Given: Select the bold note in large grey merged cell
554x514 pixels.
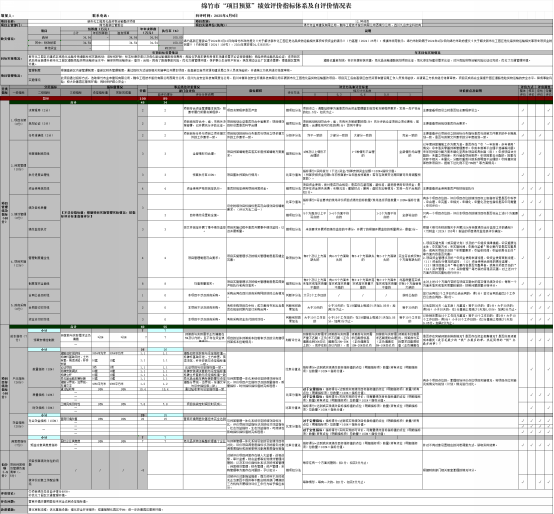Looking at the screenshot, I should tap(99, 214).
